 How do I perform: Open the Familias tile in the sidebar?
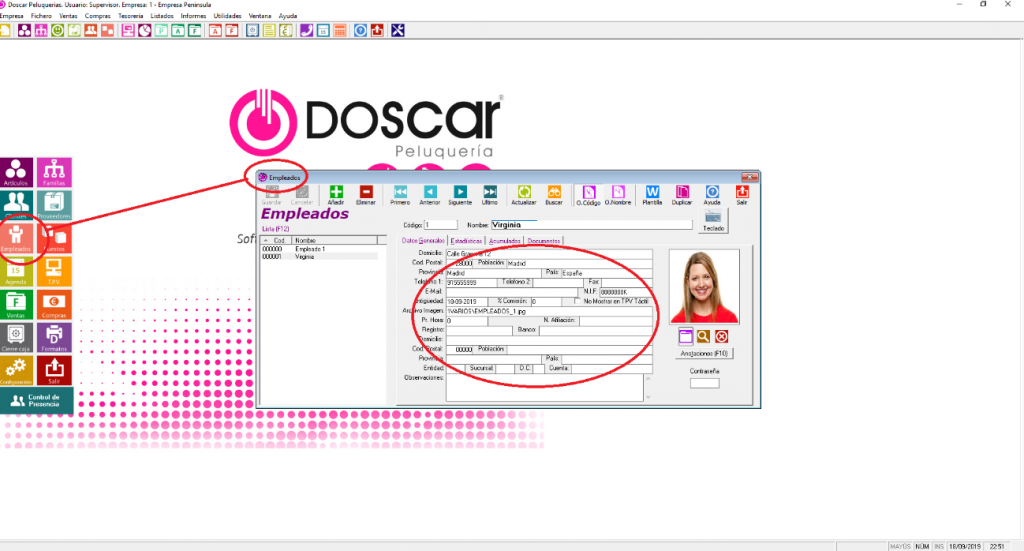[x=54, y=172]
